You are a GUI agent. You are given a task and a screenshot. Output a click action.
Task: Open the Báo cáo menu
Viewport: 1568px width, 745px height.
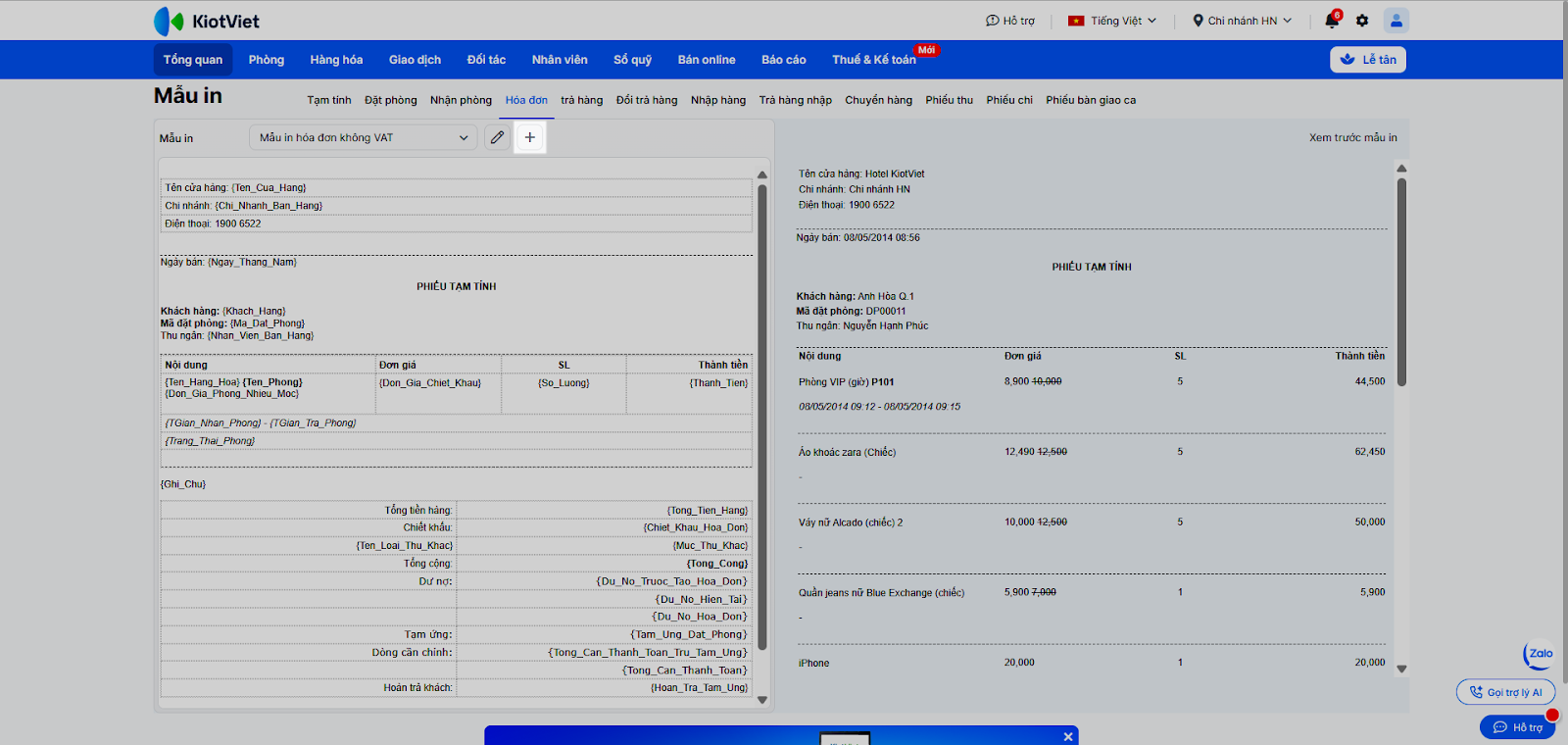pos(783,60)
